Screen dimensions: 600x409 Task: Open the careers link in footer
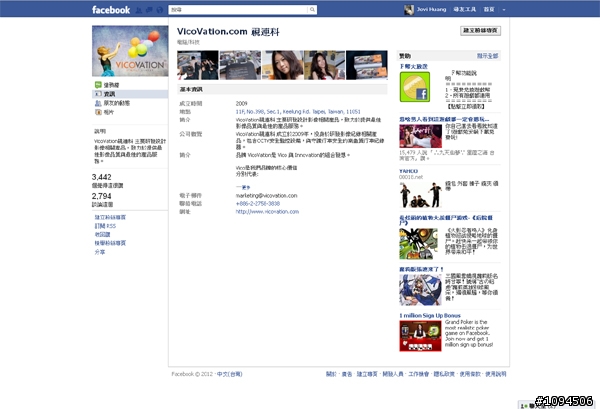click(419, 374)
